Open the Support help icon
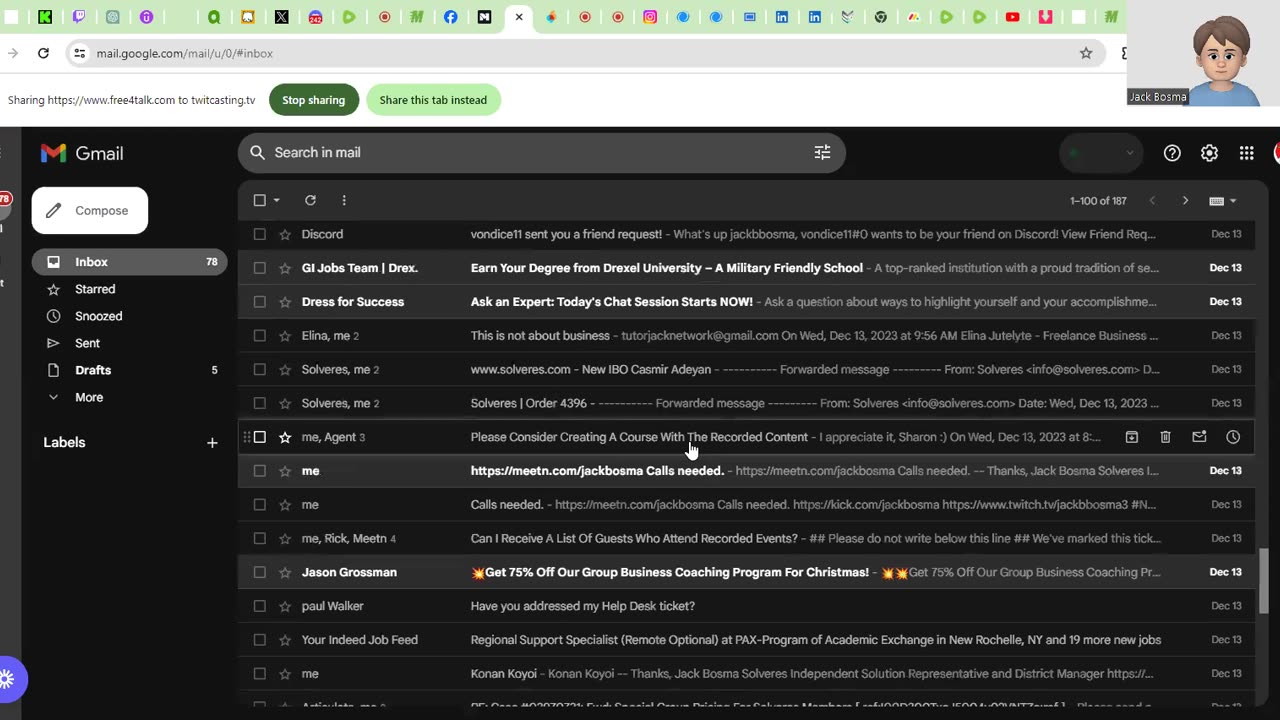Screen dimensions: 1280x720 pyautogui.click(x=1172, y=153)
